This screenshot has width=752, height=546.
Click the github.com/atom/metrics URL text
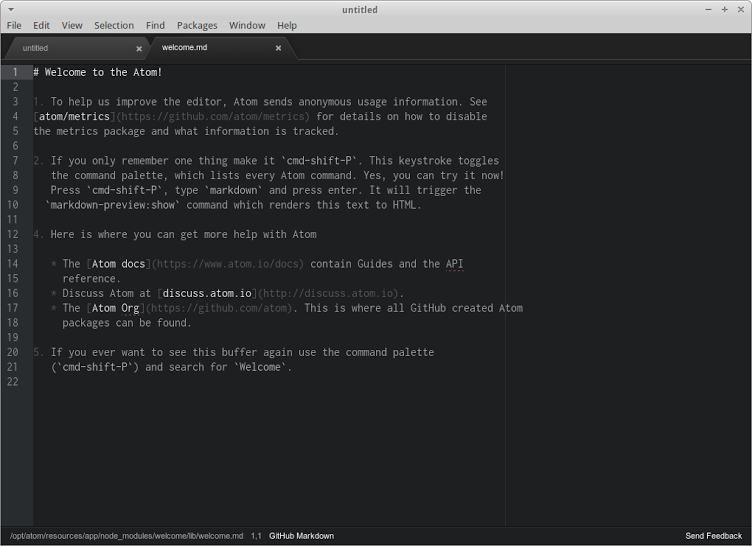(x=213, y=117)
